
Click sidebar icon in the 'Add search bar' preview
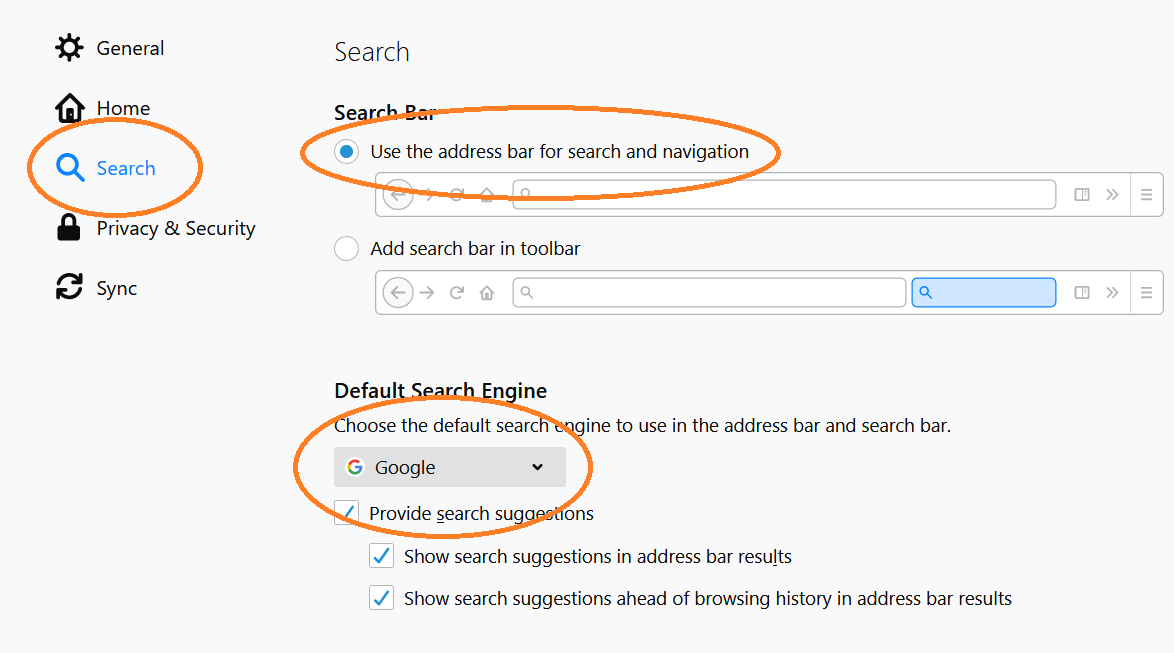(x=1081, y=292)
